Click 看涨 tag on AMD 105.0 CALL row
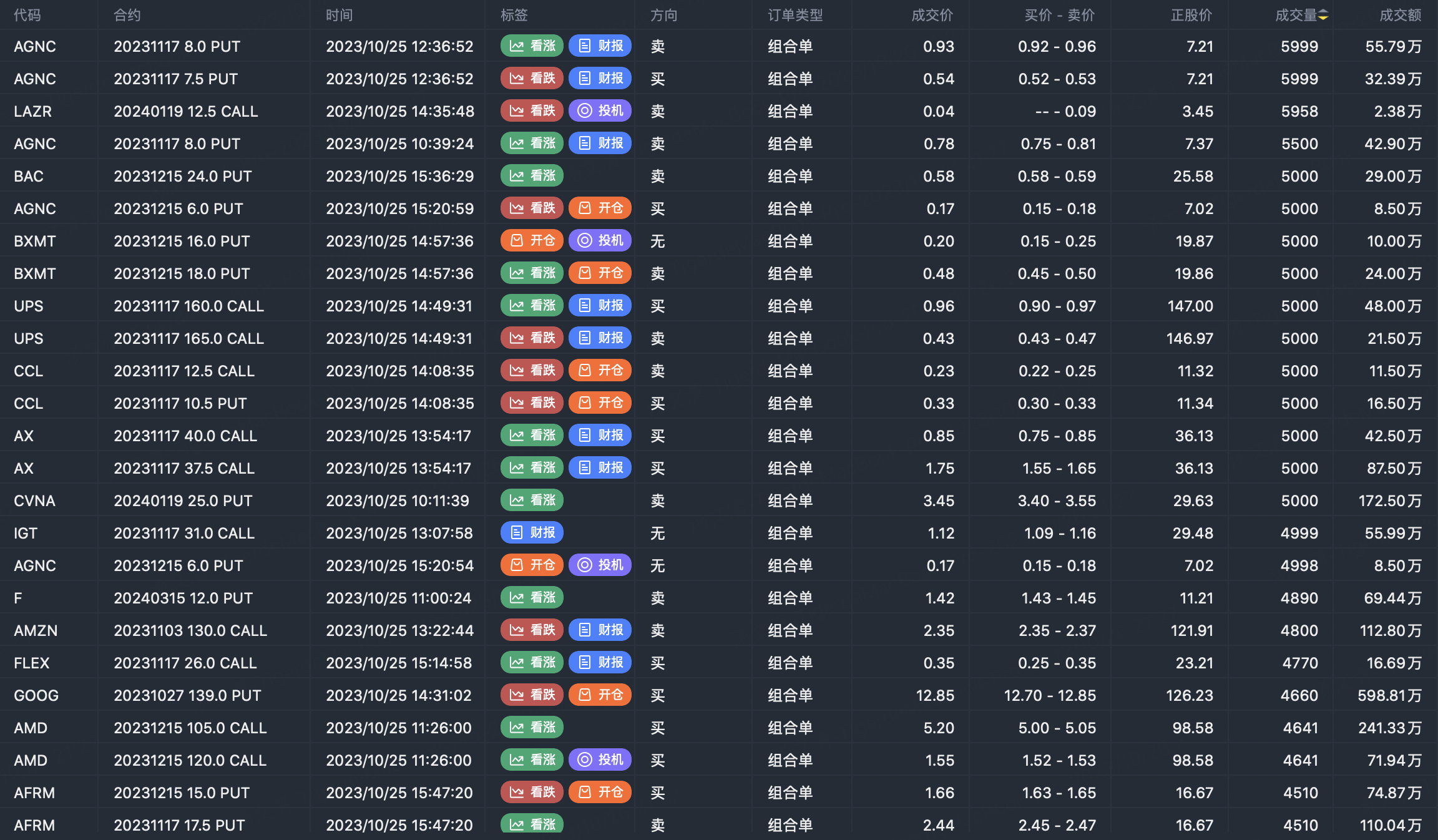Screen dimensions: 1438x840 (532, 728)
